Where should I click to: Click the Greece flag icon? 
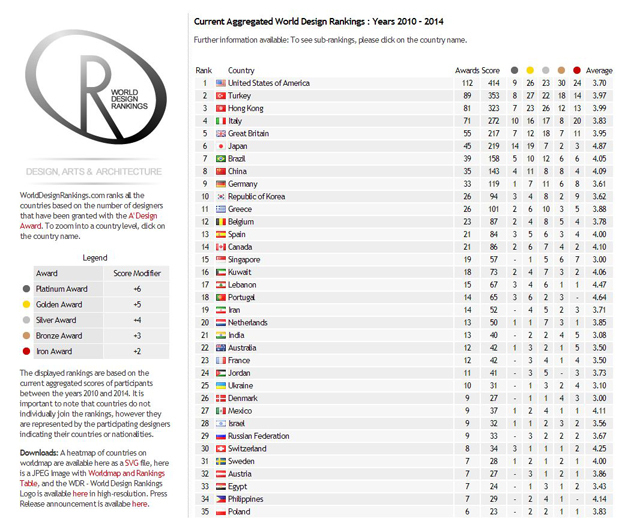(x=221, y=209)
